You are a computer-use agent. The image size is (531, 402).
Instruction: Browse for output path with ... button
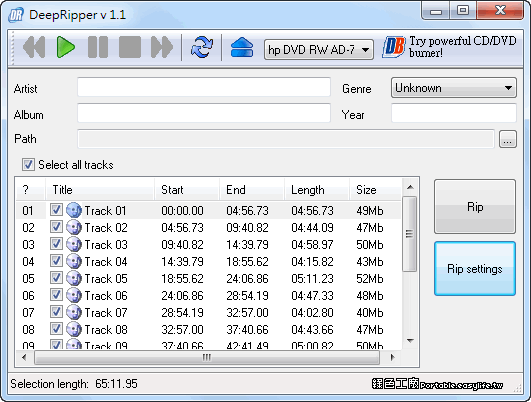[508, 139]
